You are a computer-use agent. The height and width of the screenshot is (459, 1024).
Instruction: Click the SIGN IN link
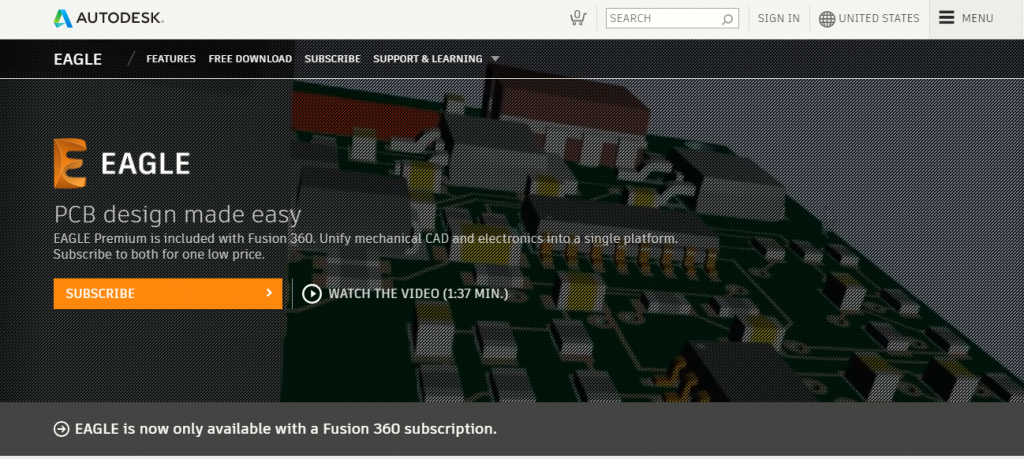click(x=778, y=18)
